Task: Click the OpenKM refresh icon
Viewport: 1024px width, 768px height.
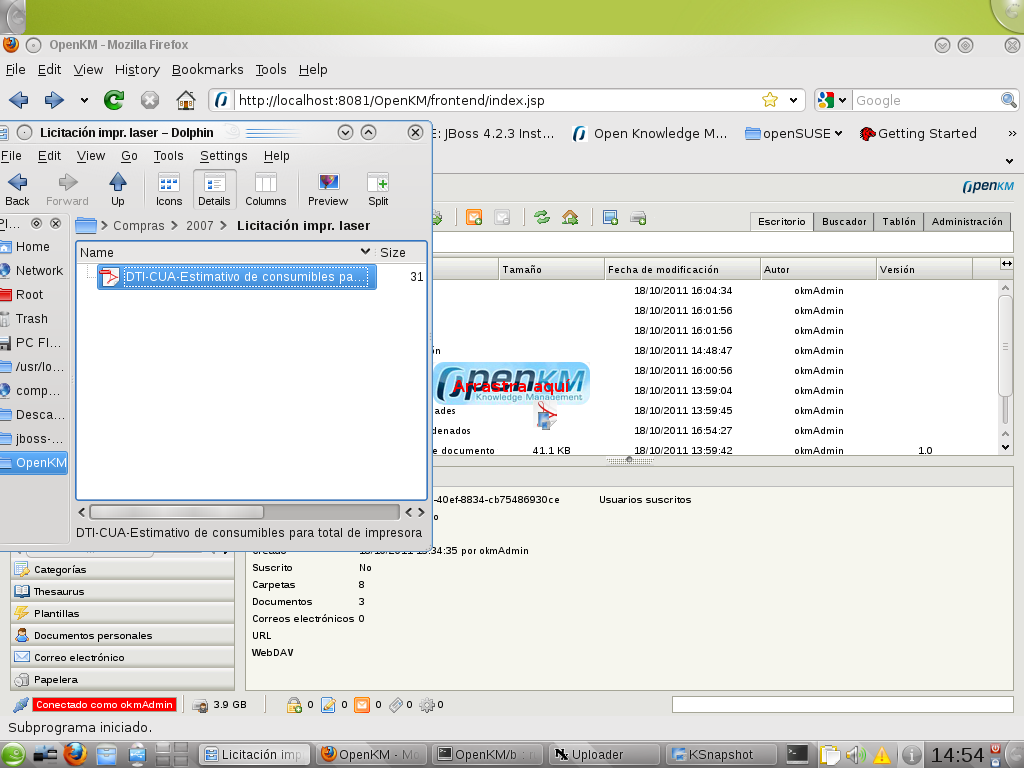Action: [542, 217]
